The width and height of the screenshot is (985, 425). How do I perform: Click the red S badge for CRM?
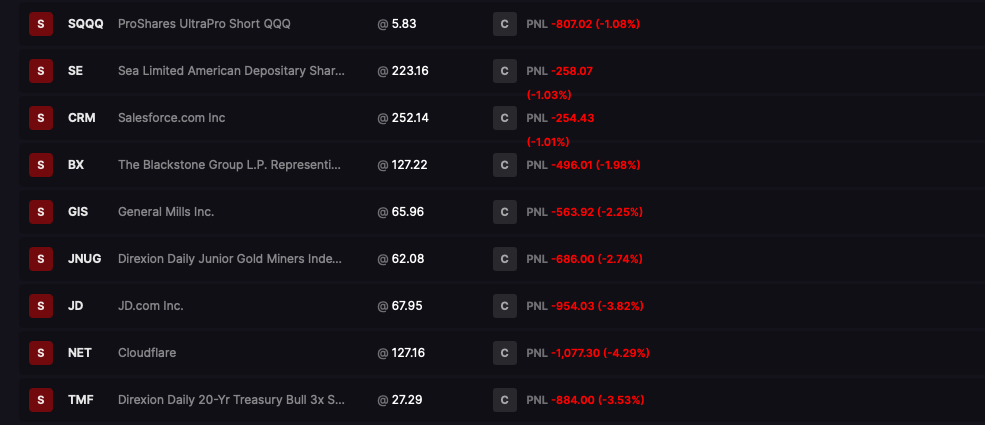click(41, 118)
